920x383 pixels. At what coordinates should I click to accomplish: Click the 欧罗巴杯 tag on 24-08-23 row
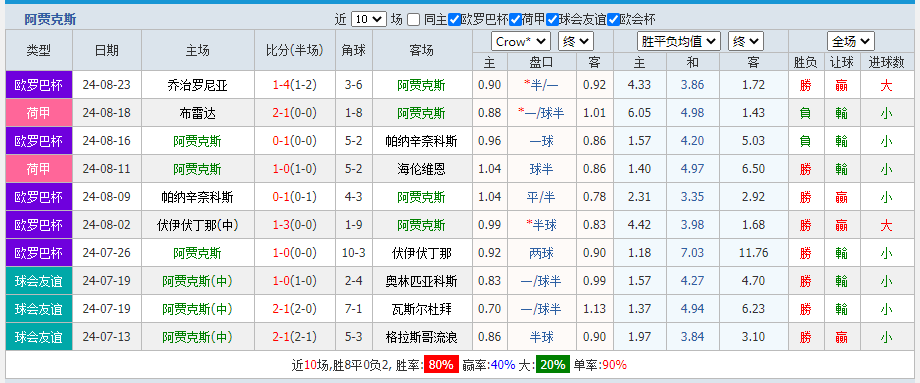[x=39, y=85]
